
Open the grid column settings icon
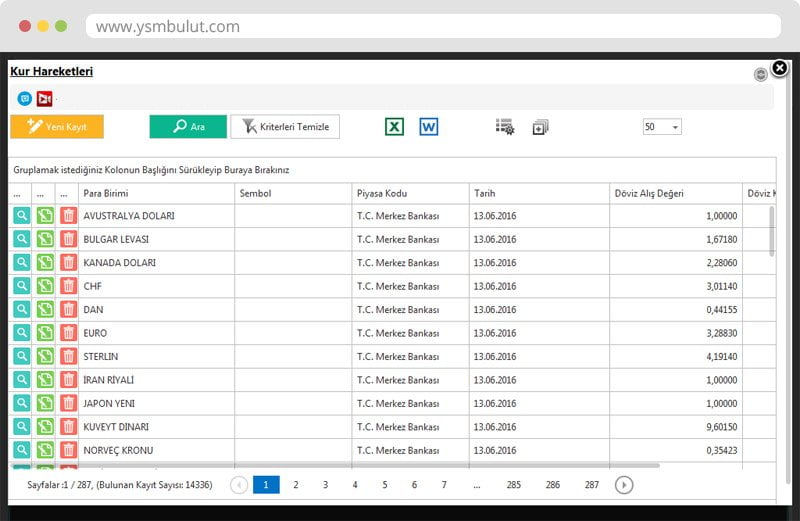[x=505, y=127]
